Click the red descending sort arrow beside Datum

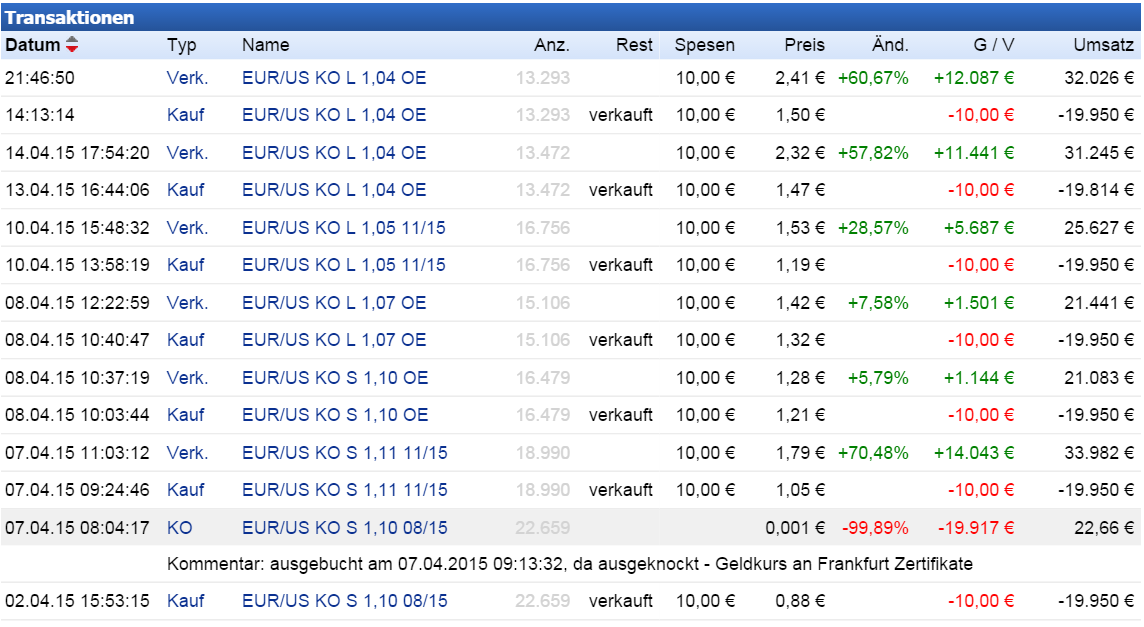click(x=72, y=48)
